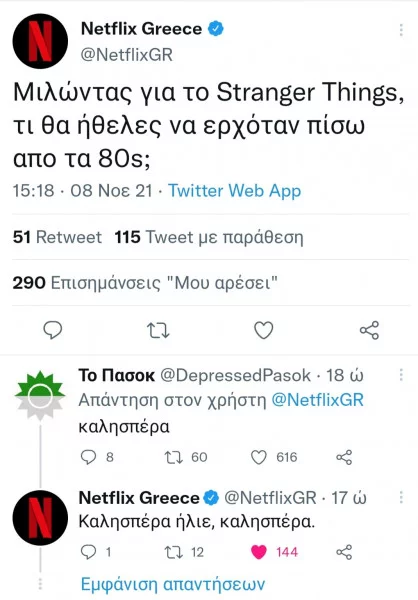Share the Το Πασοκ reply

click(x=344, y=457)
